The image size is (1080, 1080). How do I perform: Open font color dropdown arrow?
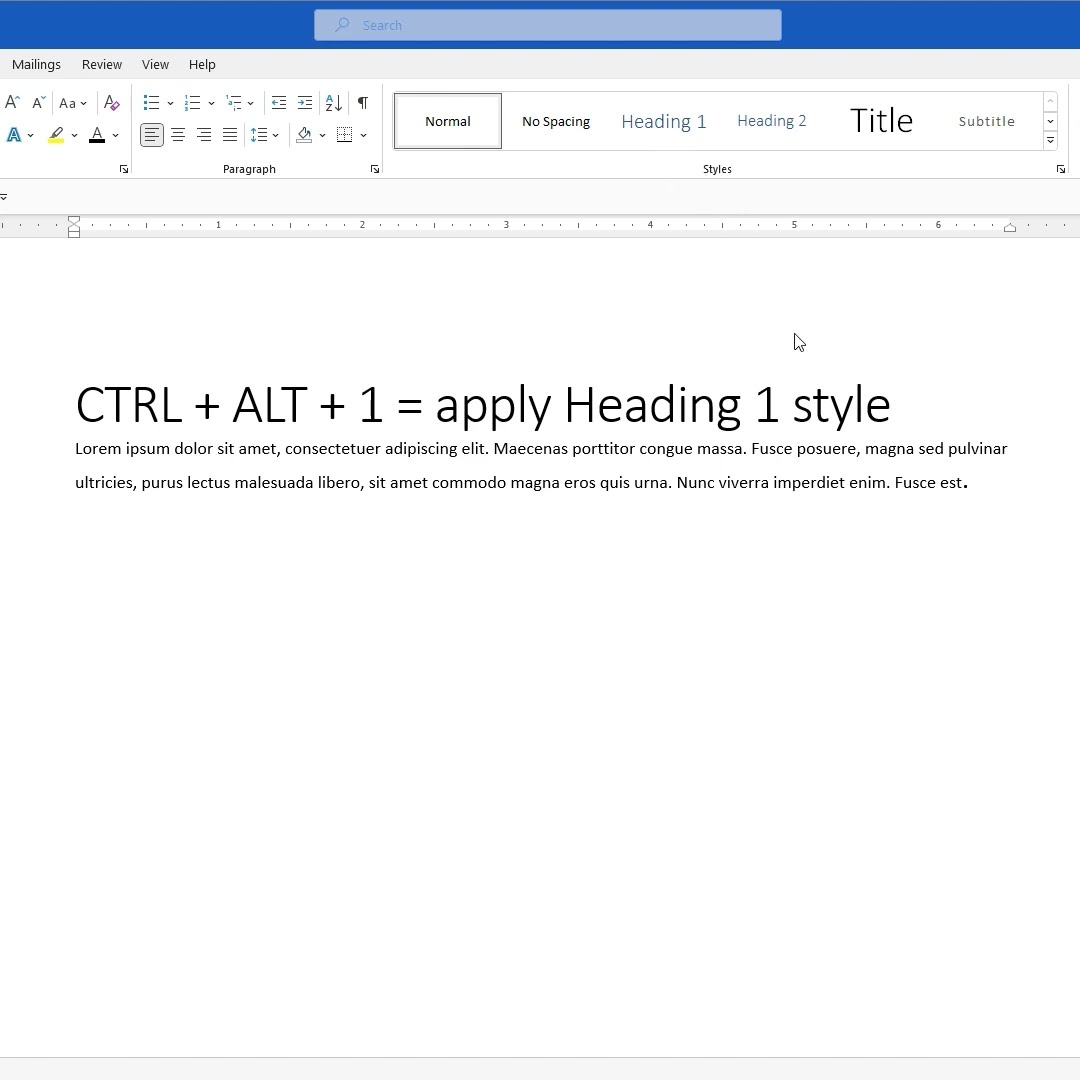pyautogui.click(x=115, y=136)
